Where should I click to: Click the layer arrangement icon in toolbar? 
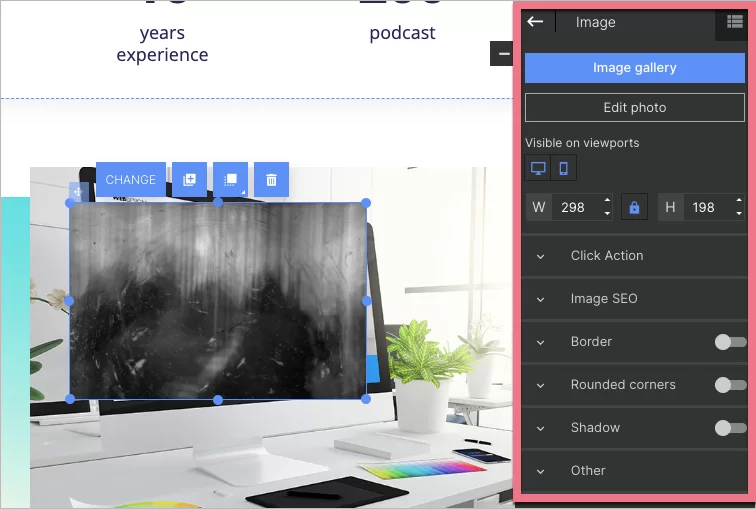tap(230, 180)
